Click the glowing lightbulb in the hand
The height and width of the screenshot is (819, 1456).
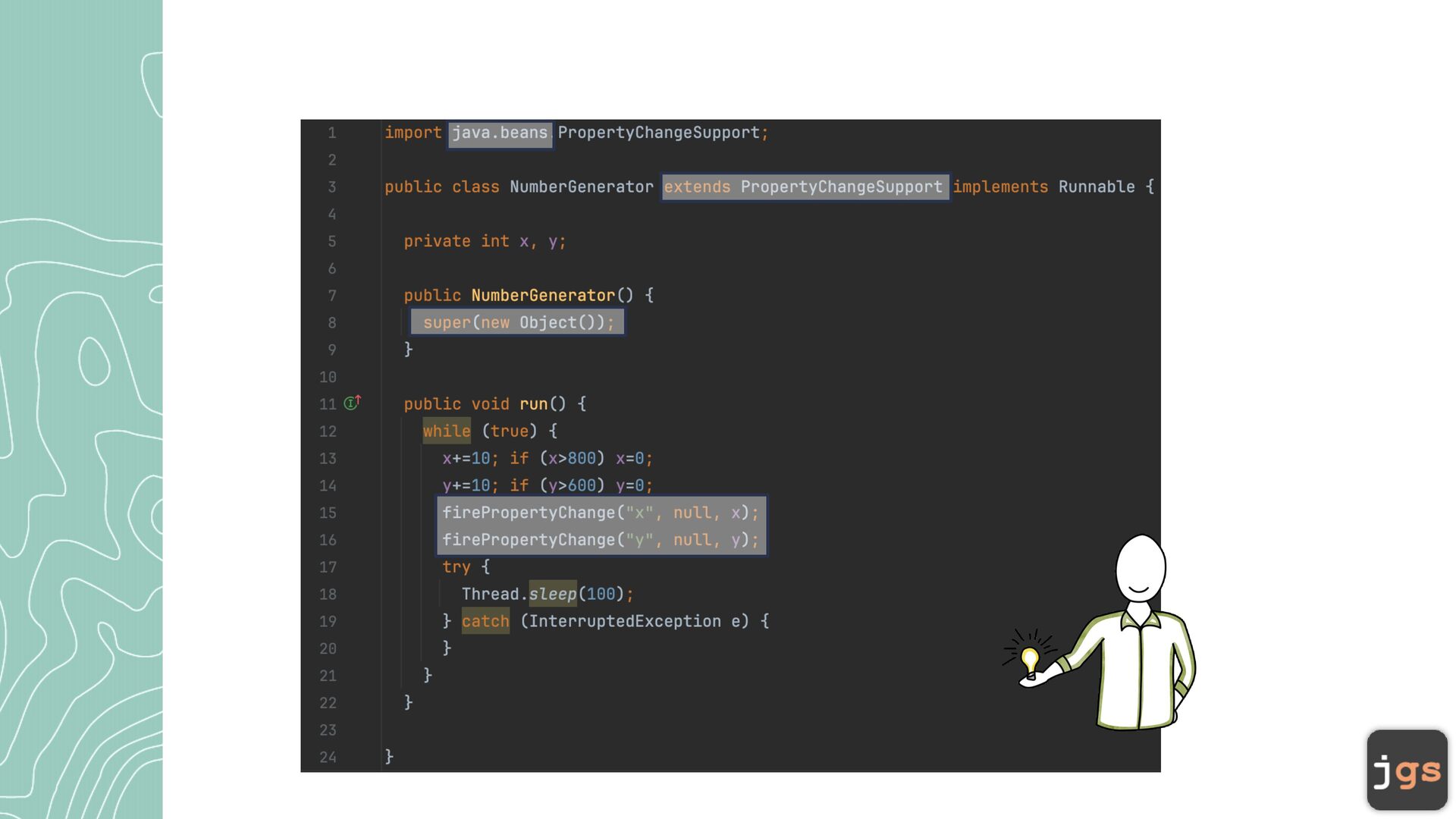(1029, 658)
